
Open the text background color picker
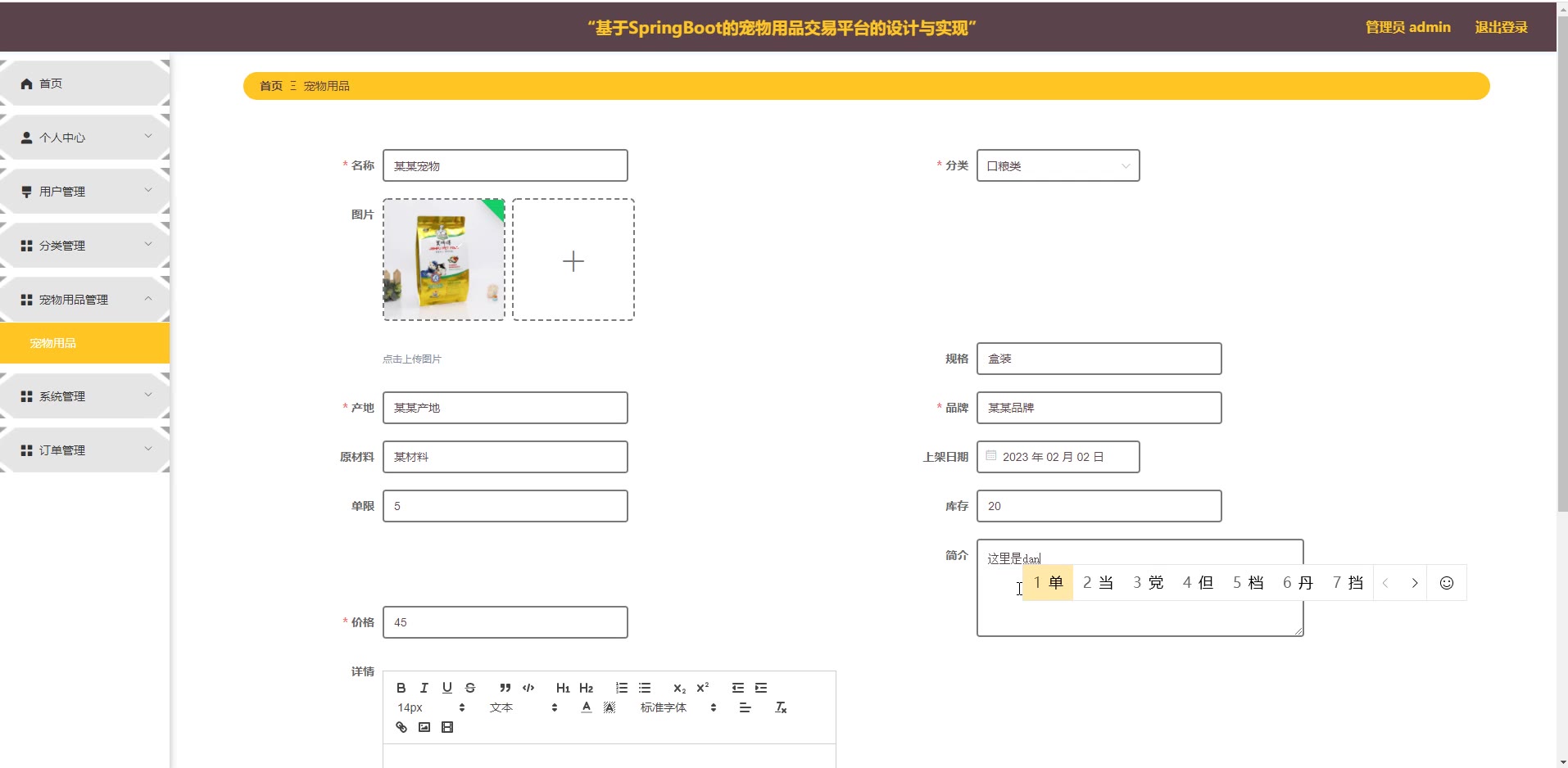click(610, 707)
